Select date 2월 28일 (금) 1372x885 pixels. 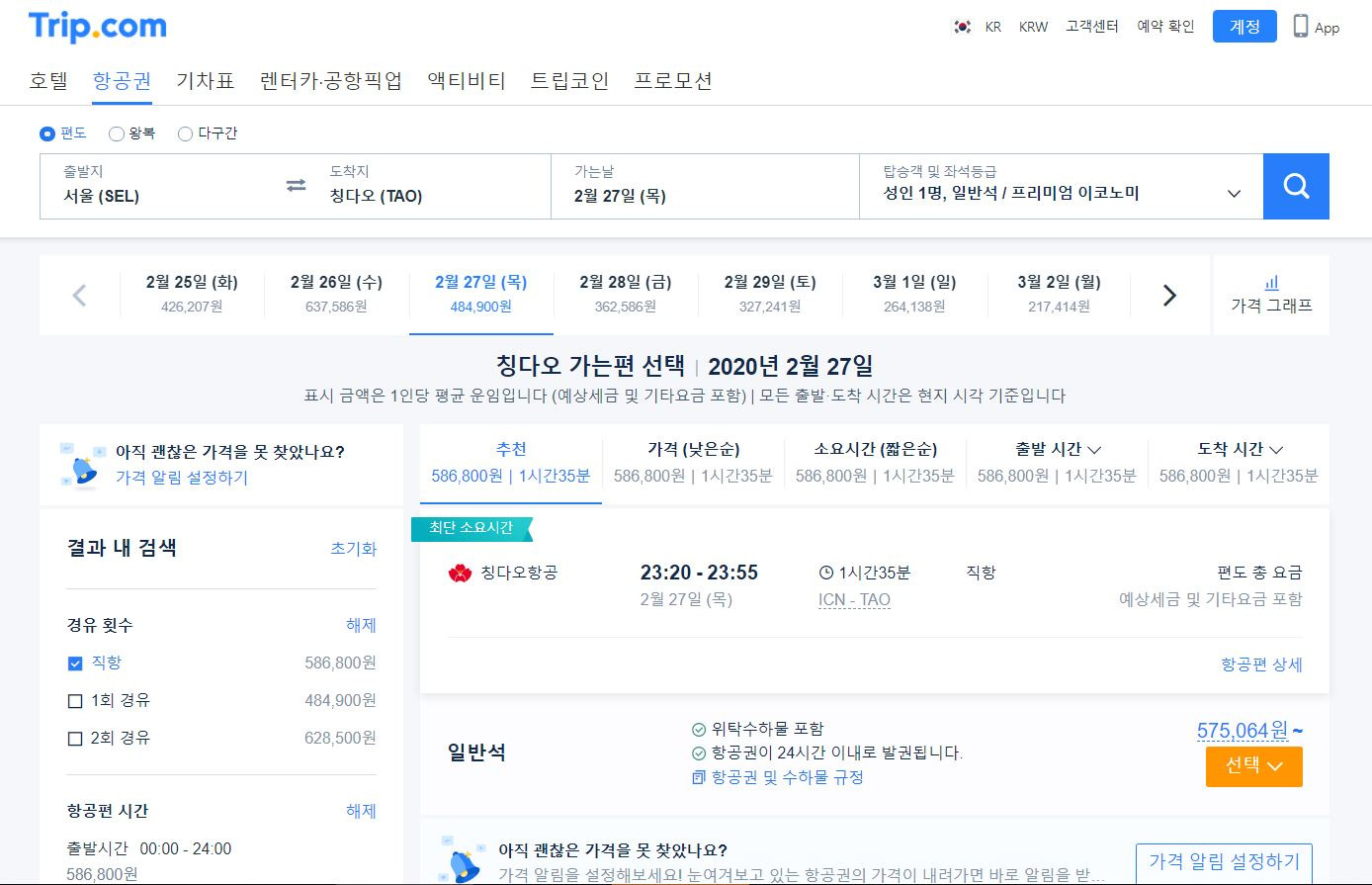(626, 294)
